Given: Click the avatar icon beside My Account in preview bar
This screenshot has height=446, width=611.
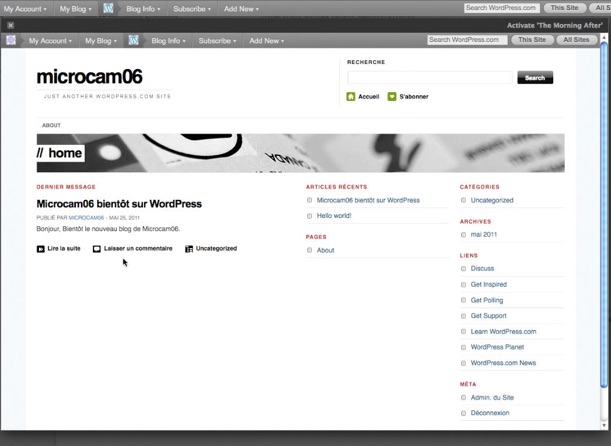Looking at the screenshot, I should tap(11, 40).
